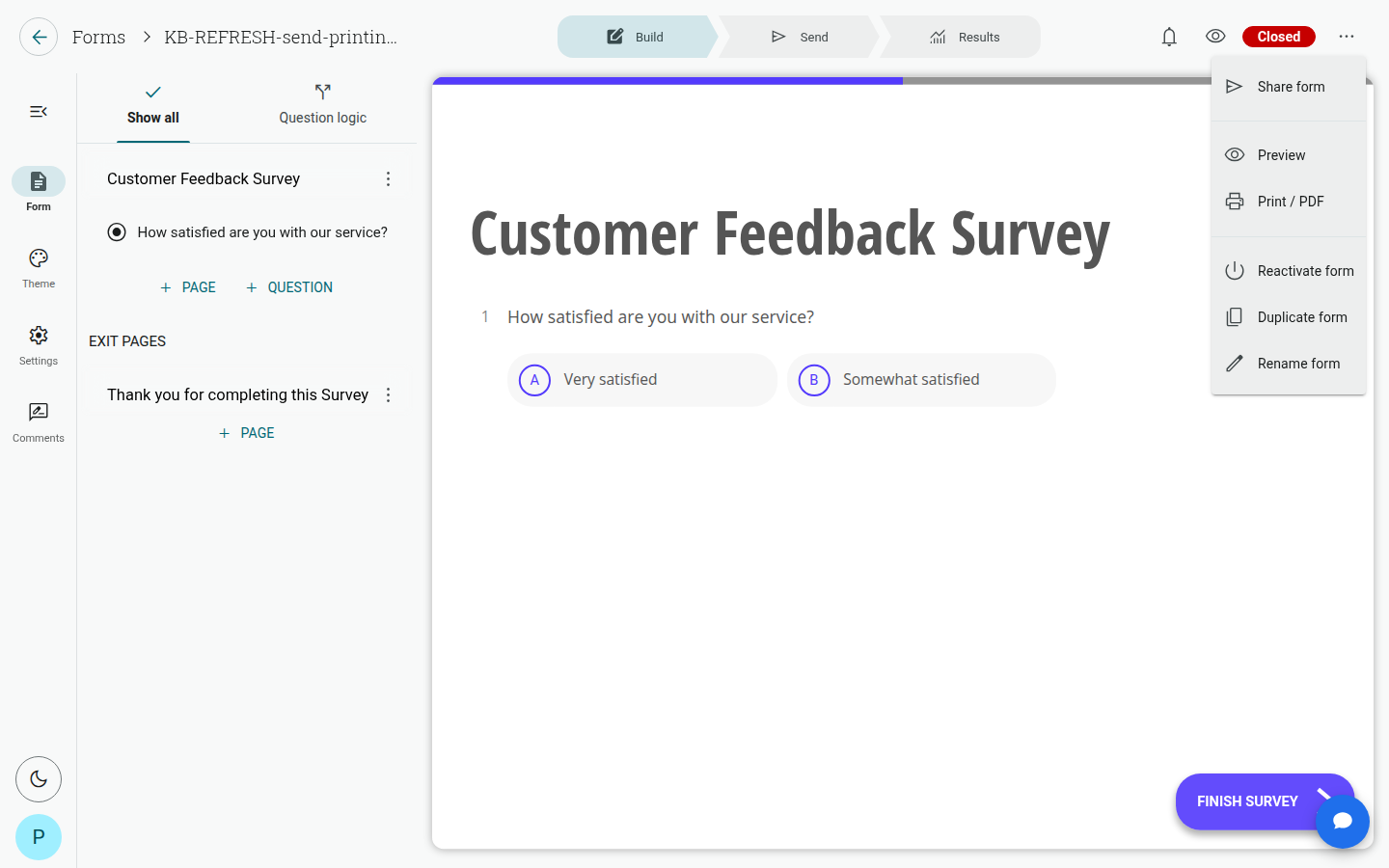Screen dimensions: 1389x868
Task: Click the back arrow button
Action: click(39, 37)
